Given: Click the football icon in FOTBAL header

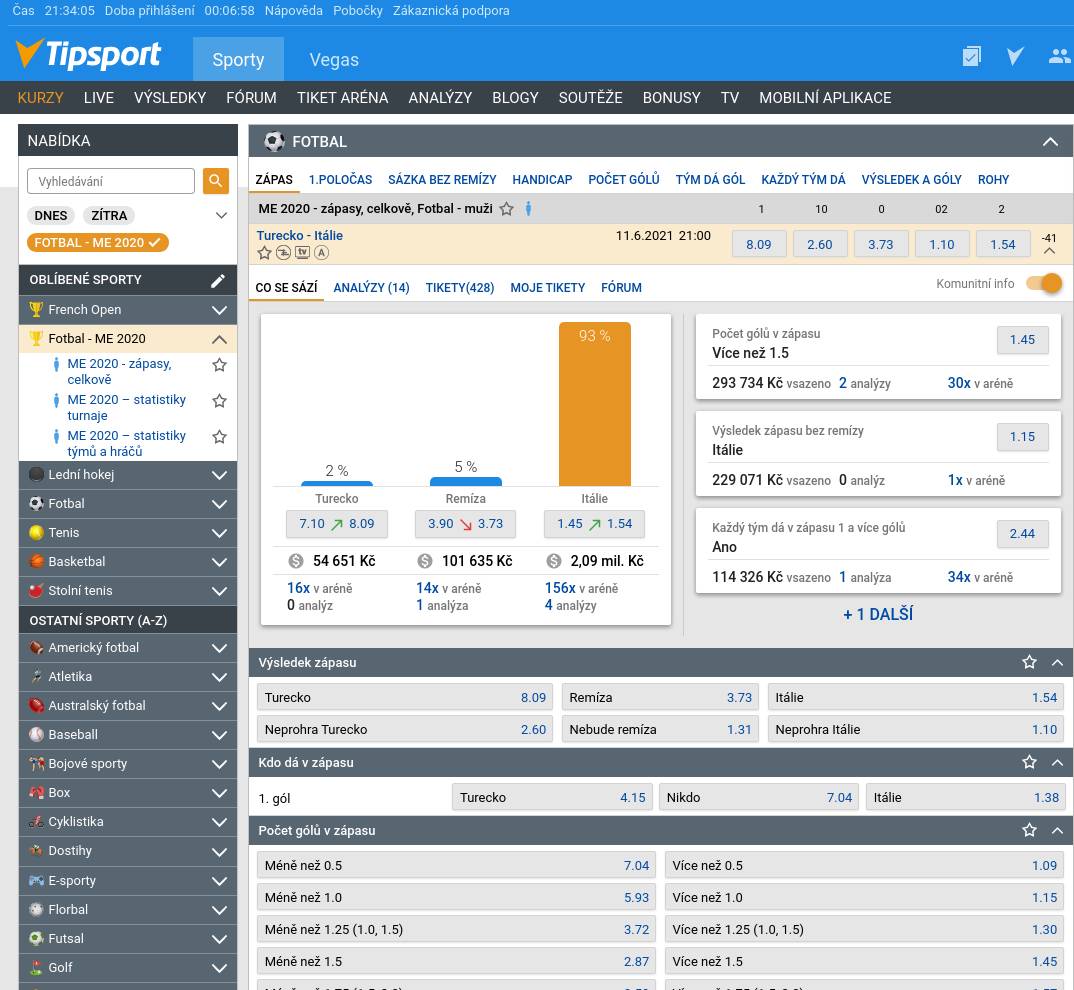Looking at the screenshot, I should (x=274, y=142).
